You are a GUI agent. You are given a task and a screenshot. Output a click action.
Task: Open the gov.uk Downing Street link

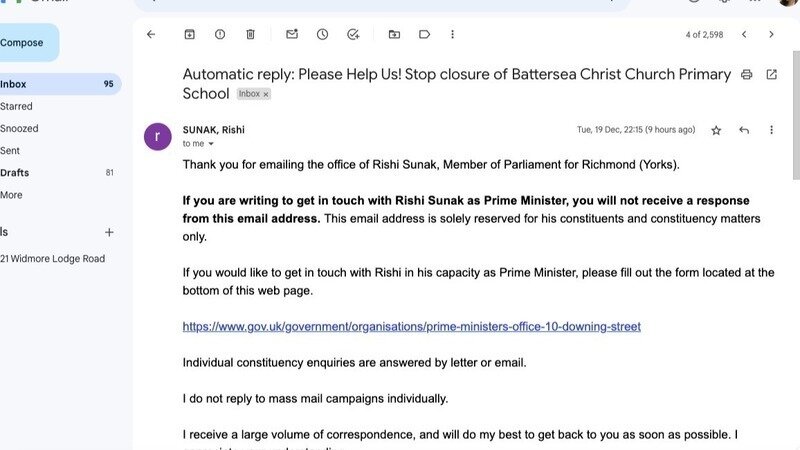tap(411, 327)
